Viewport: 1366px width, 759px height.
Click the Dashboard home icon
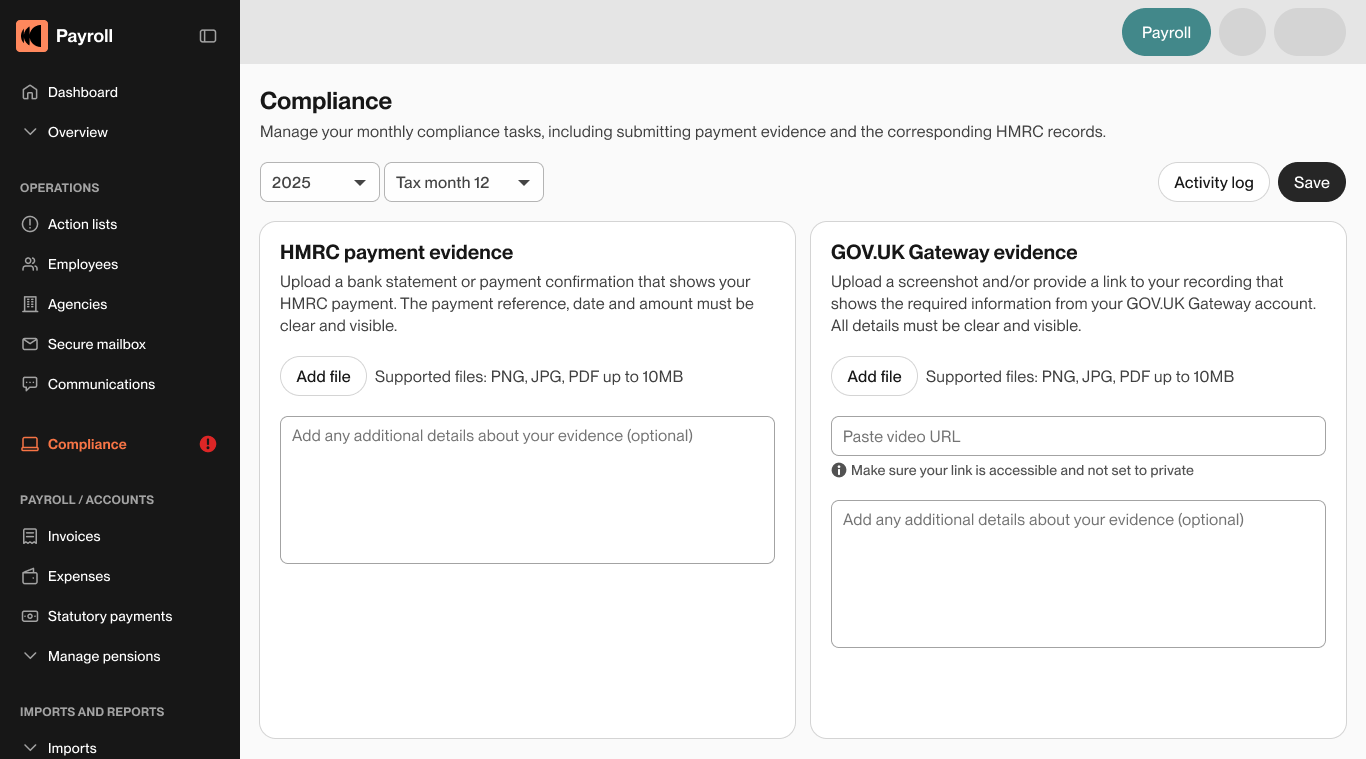30,92
